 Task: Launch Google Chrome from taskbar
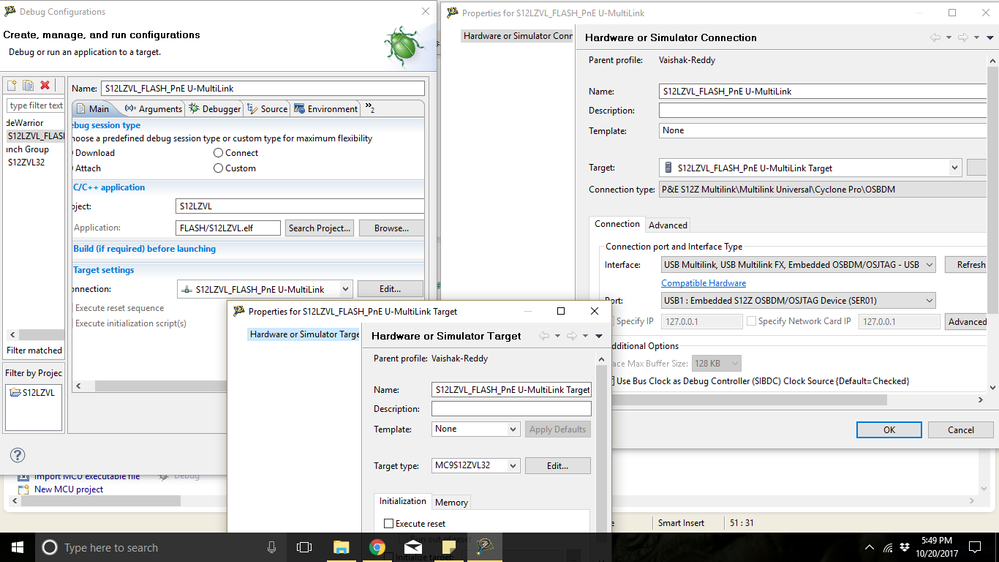point(377,547)
